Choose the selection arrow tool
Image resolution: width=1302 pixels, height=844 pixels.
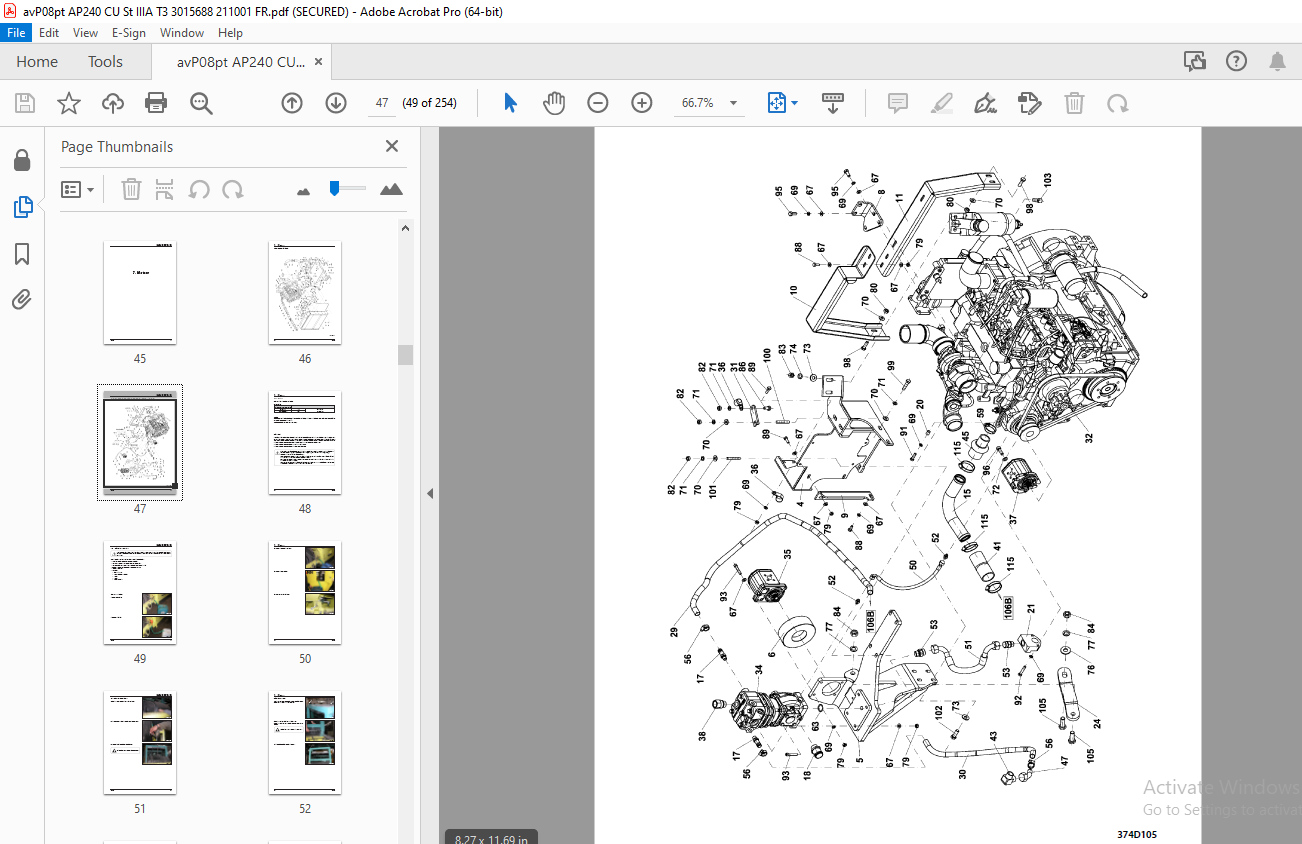click(510, 103)
